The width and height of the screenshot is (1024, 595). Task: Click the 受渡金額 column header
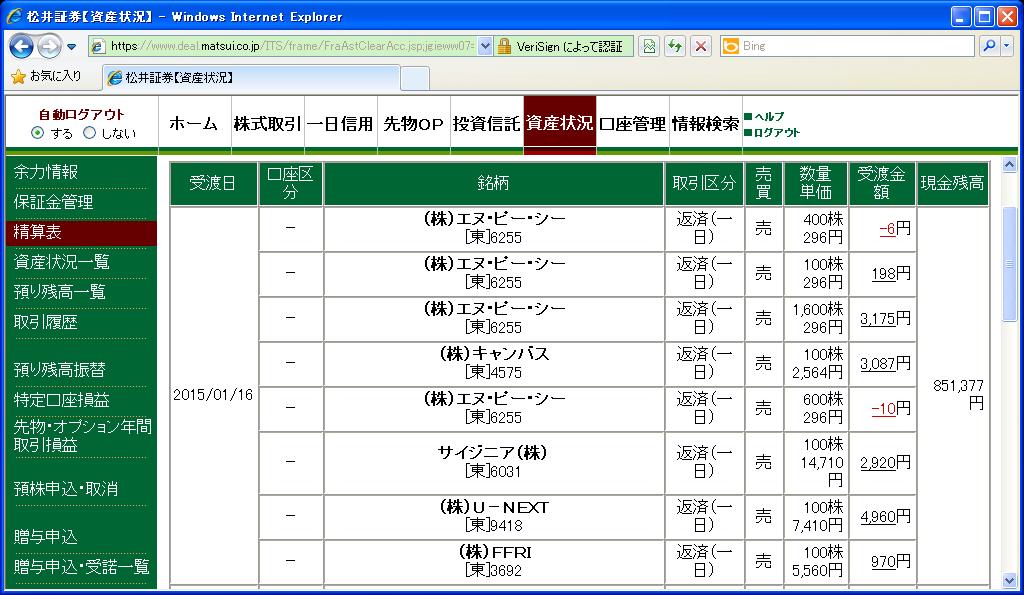pyautogui.click(x=882, y=184)
